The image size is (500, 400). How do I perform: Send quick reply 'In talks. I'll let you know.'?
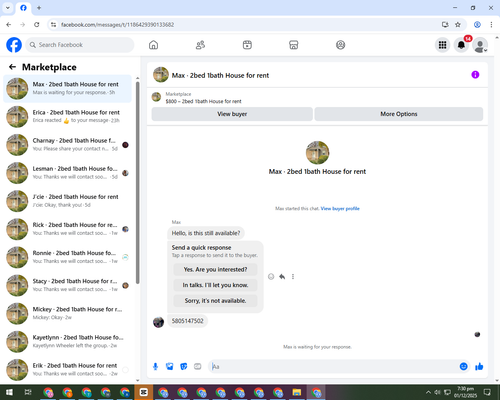point(215,285)
